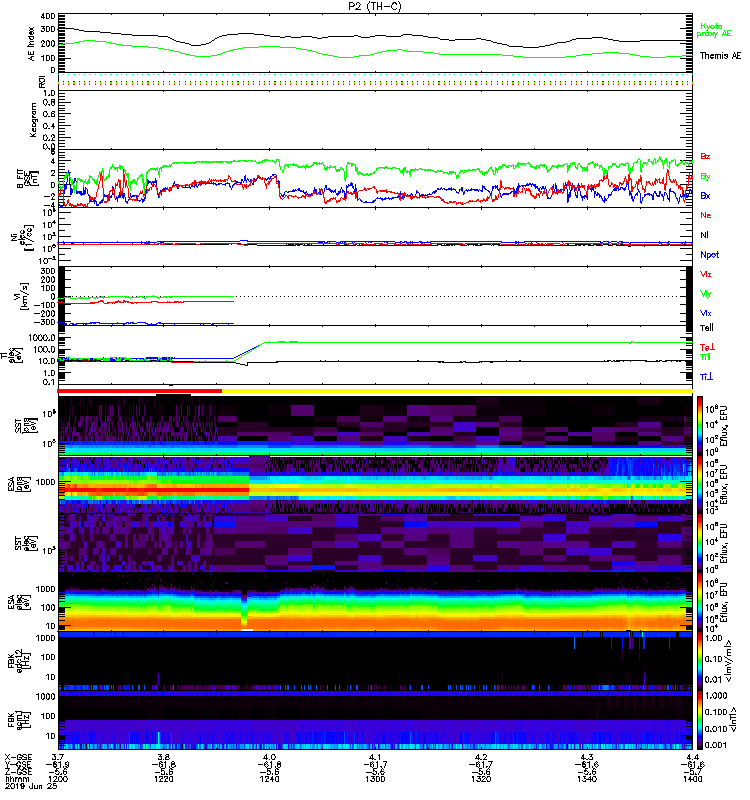
Task: Click the ESA elec [eV] axis label
Action: tap(18, 602)
